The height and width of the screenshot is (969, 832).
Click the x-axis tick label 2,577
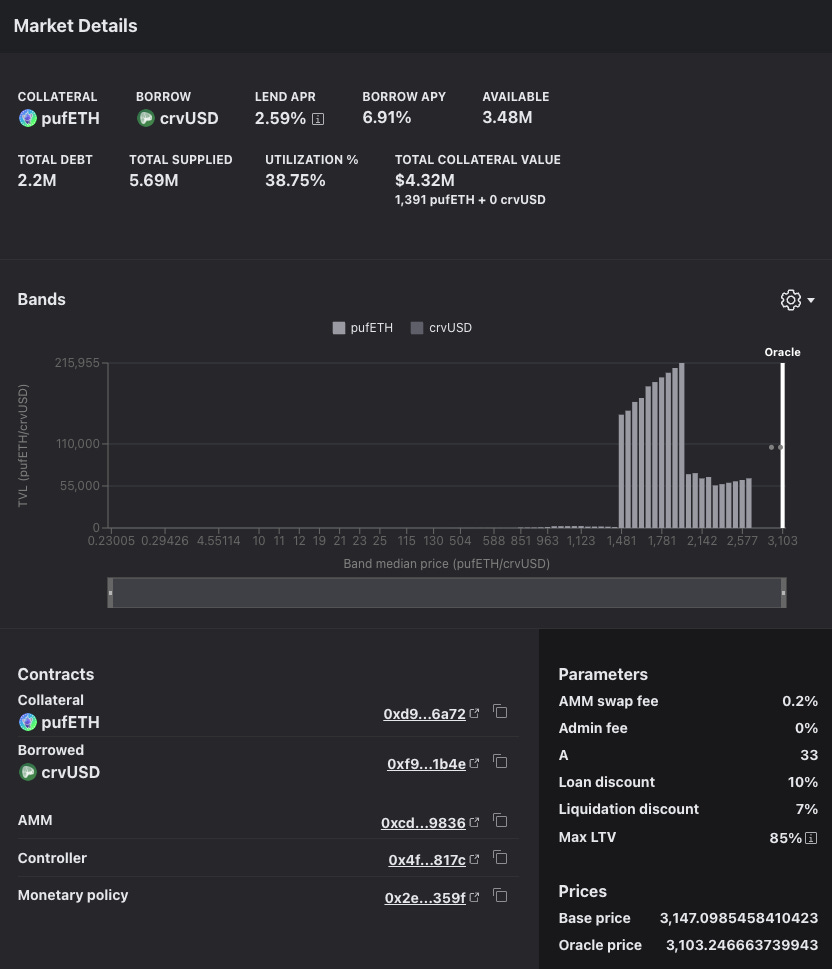tap(742, 541)
